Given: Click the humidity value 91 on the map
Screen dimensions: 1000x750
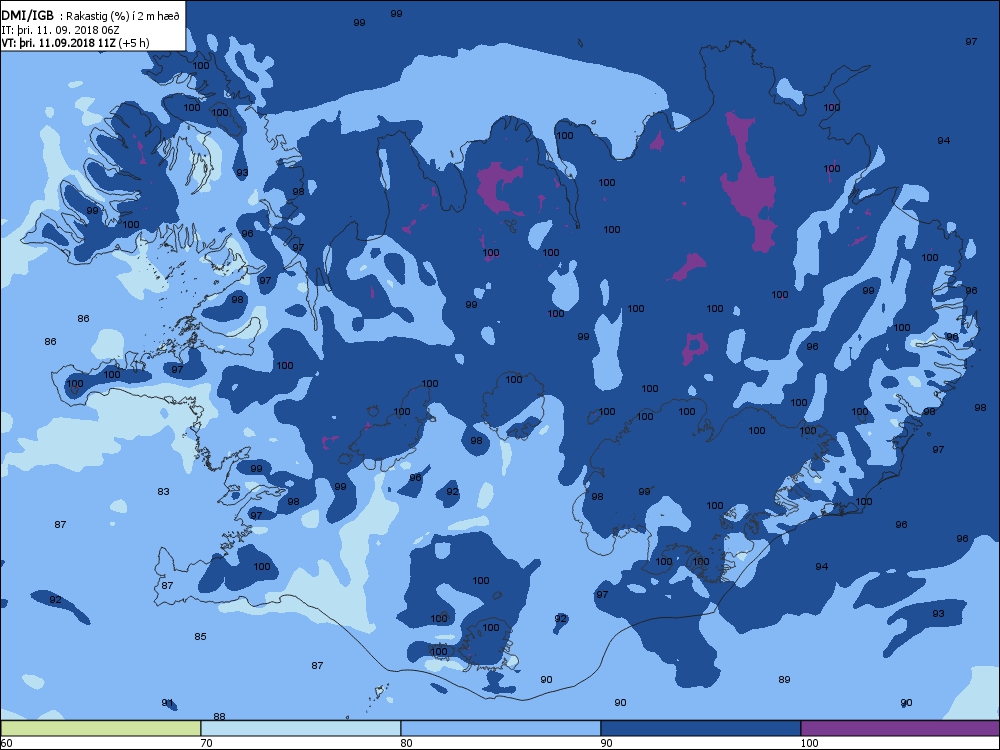Looking at the screenshot, I should tap(167, 702).
